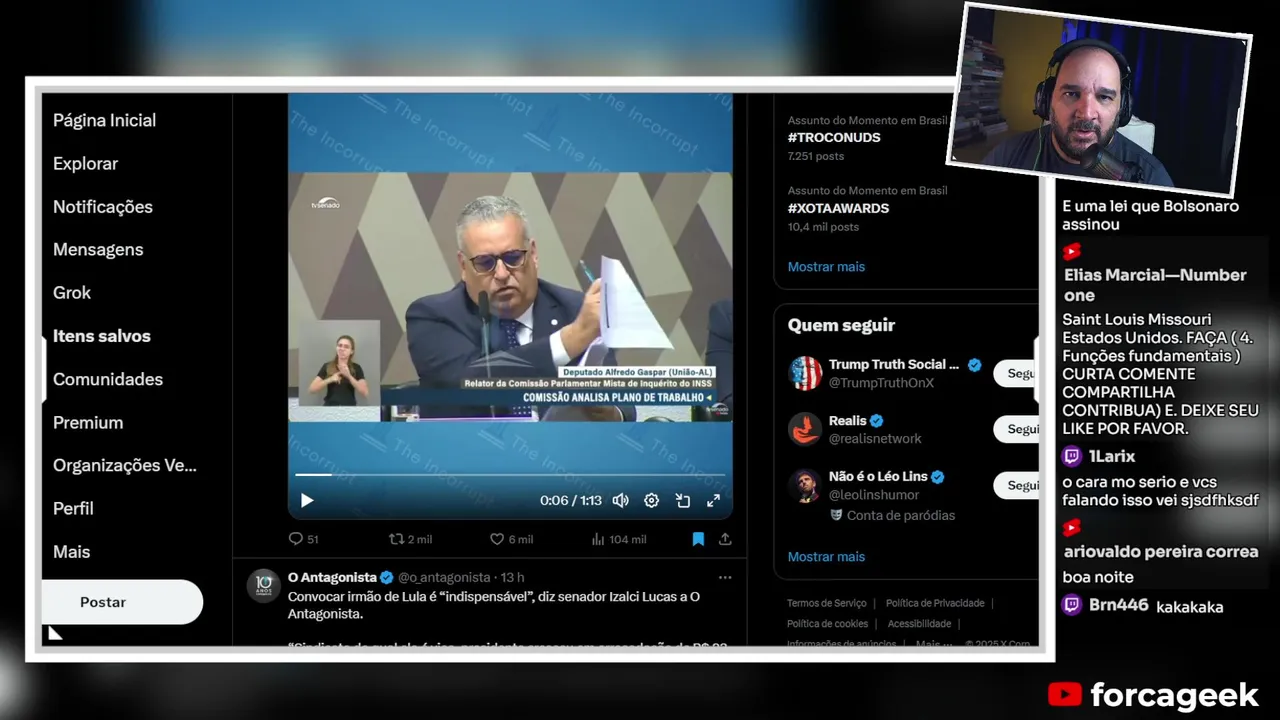This screenshot has height=720, width=1280.
Task: Open Mensagens in sidebar
Action: click(98, 250)
